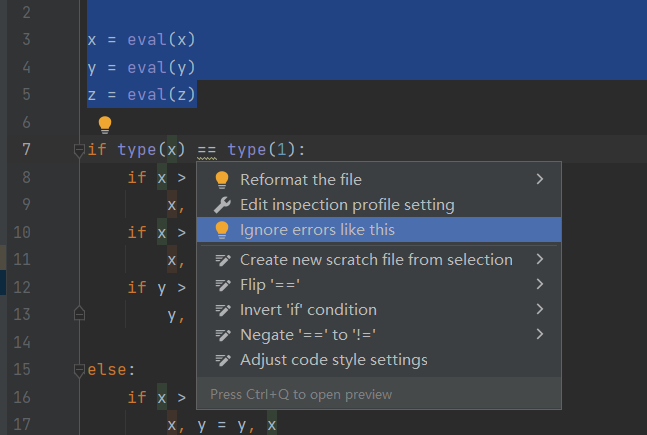Open 'Edit inspection profile setting'

(379, 205)
